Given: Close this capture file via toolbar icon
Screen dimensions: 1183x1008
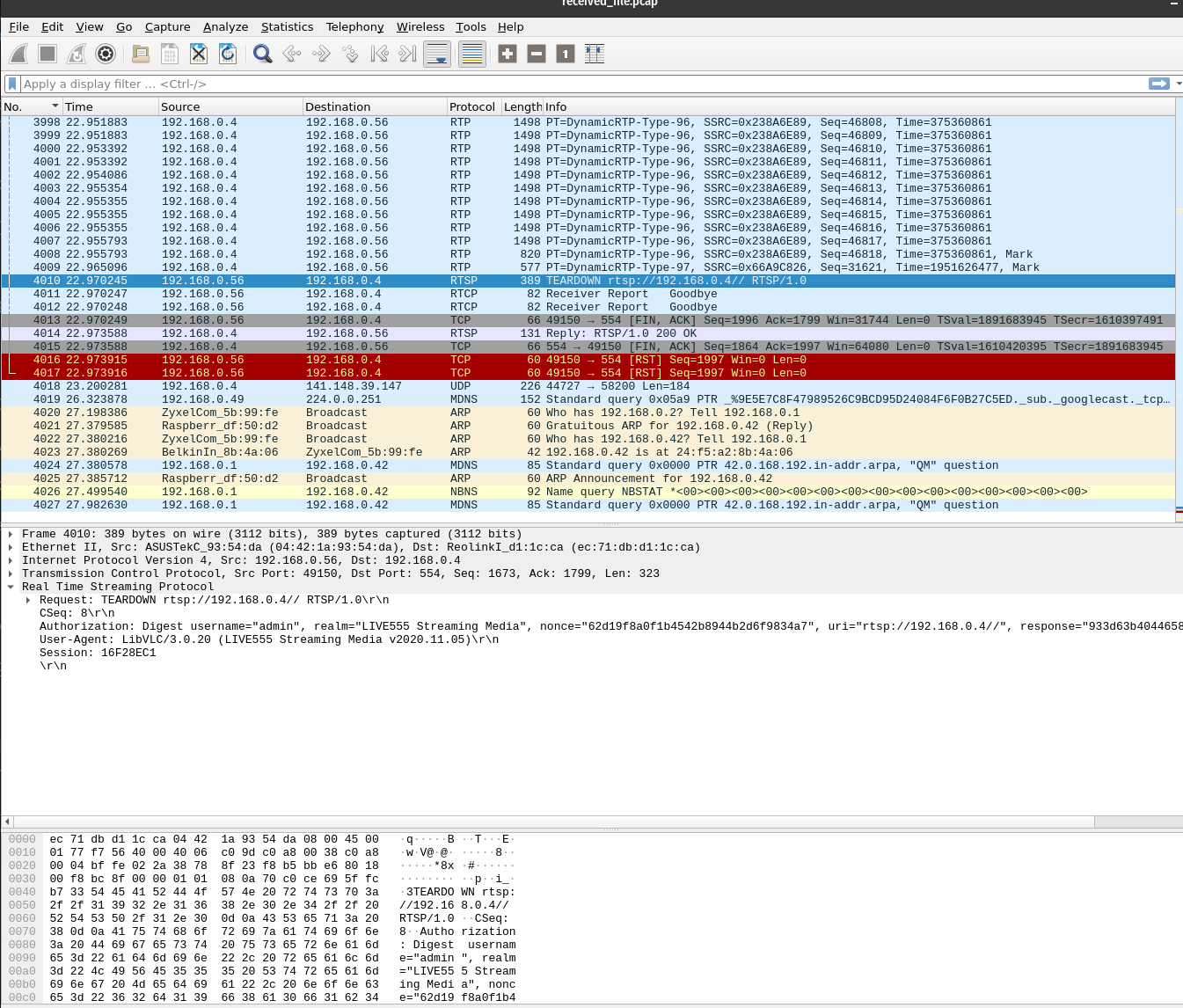Looking at the screenshot, I should point(199,55).
